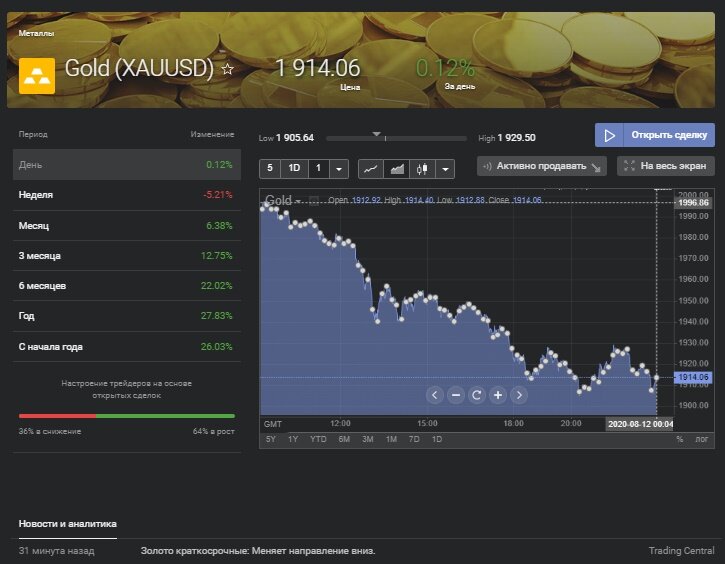
Task: Toggle the percent scale on the chart
Action: pyautogui.click(x=679, y=439)
